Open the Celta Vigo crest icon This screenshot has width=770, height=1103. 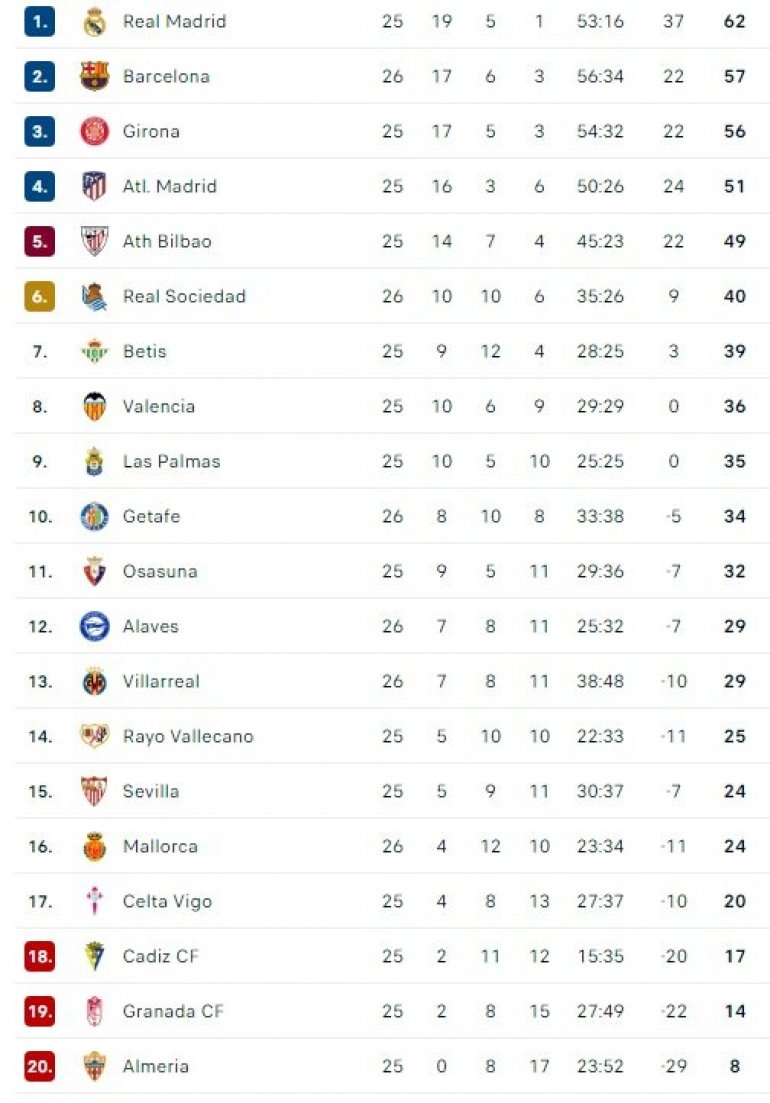point(94,901)
